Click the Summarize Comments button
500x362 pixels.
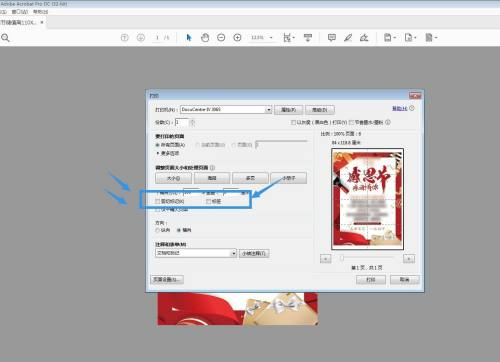point(254,253)
